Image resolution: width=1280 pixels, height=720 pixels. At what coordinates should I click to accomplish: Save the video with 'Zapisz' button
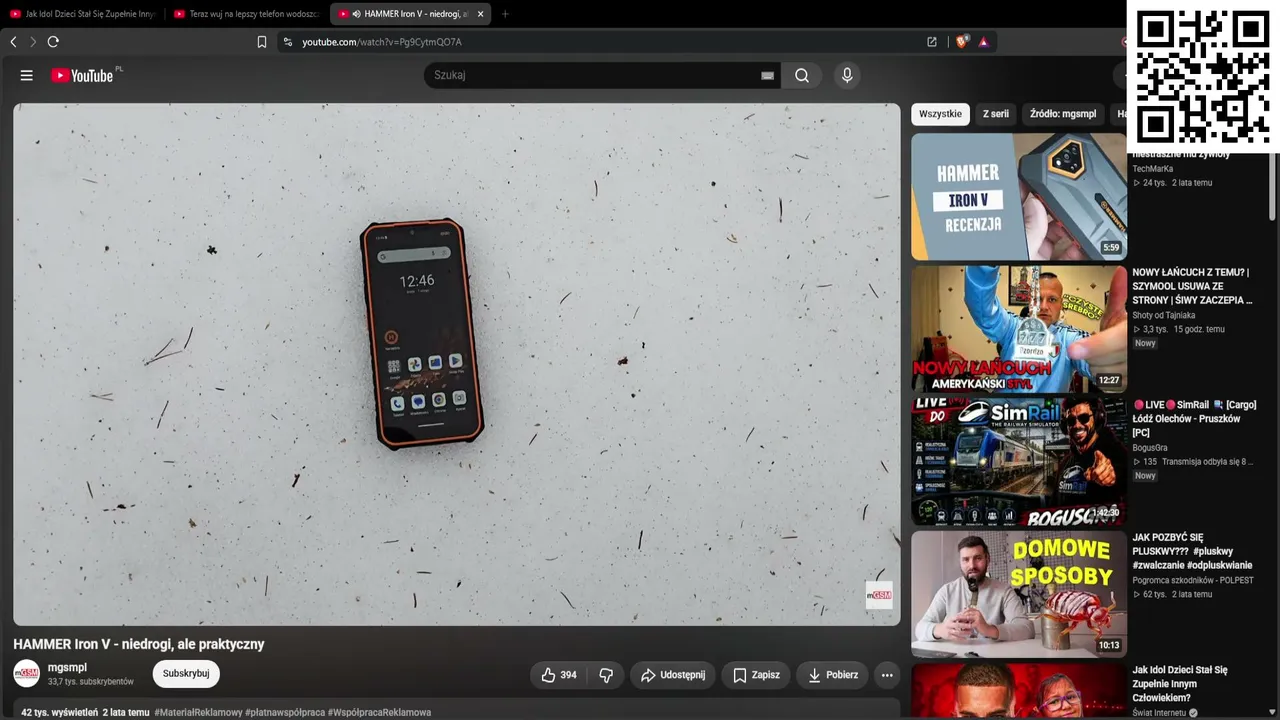pos(756,675)
